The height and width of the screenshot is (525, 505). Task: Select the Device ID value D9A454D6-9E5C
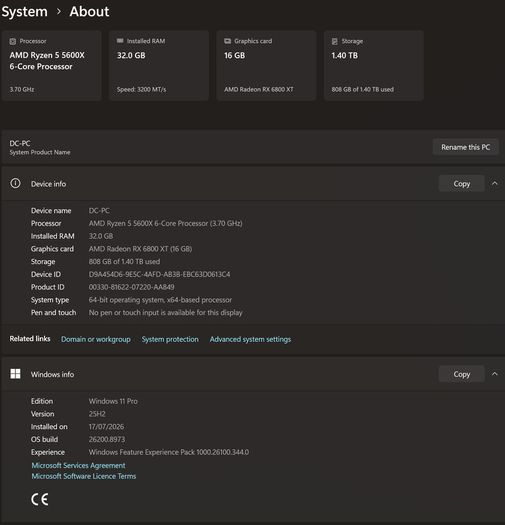159,274
